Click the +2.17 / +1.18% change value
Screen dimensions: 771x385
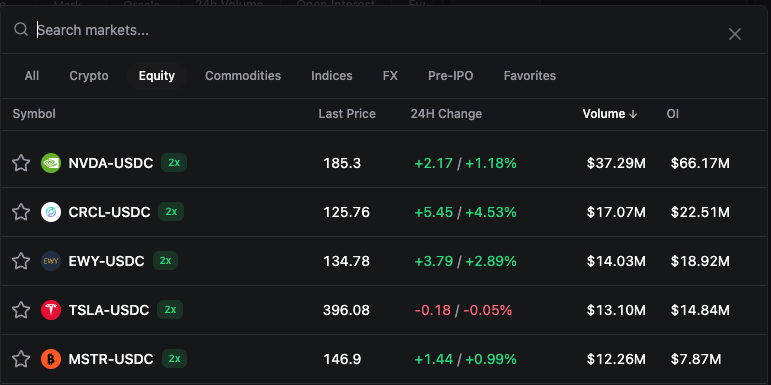(466, 163)
